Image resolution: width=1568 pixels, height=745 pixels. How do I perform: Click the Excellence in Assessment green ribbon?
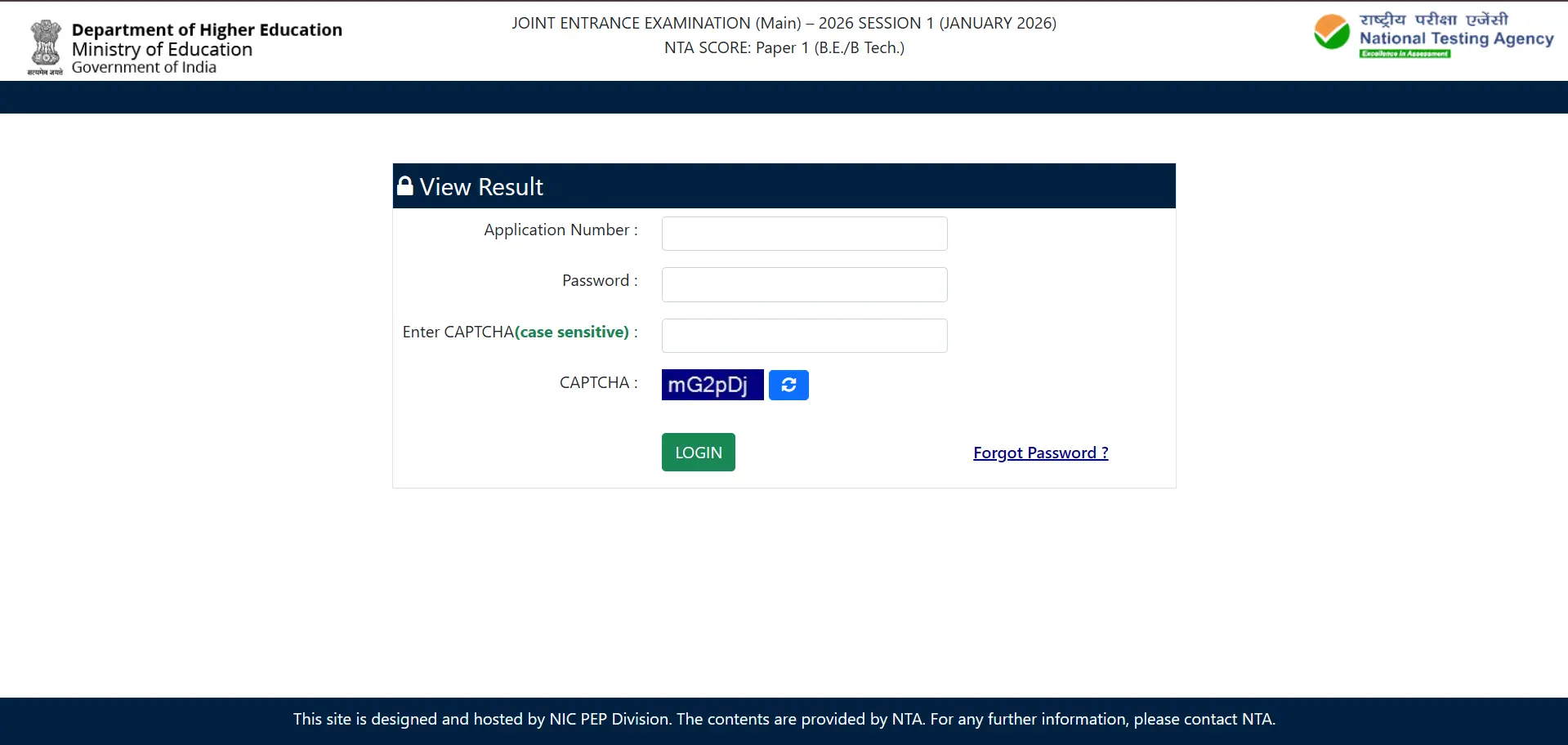pyautogui.click(x=1405, y=54)
